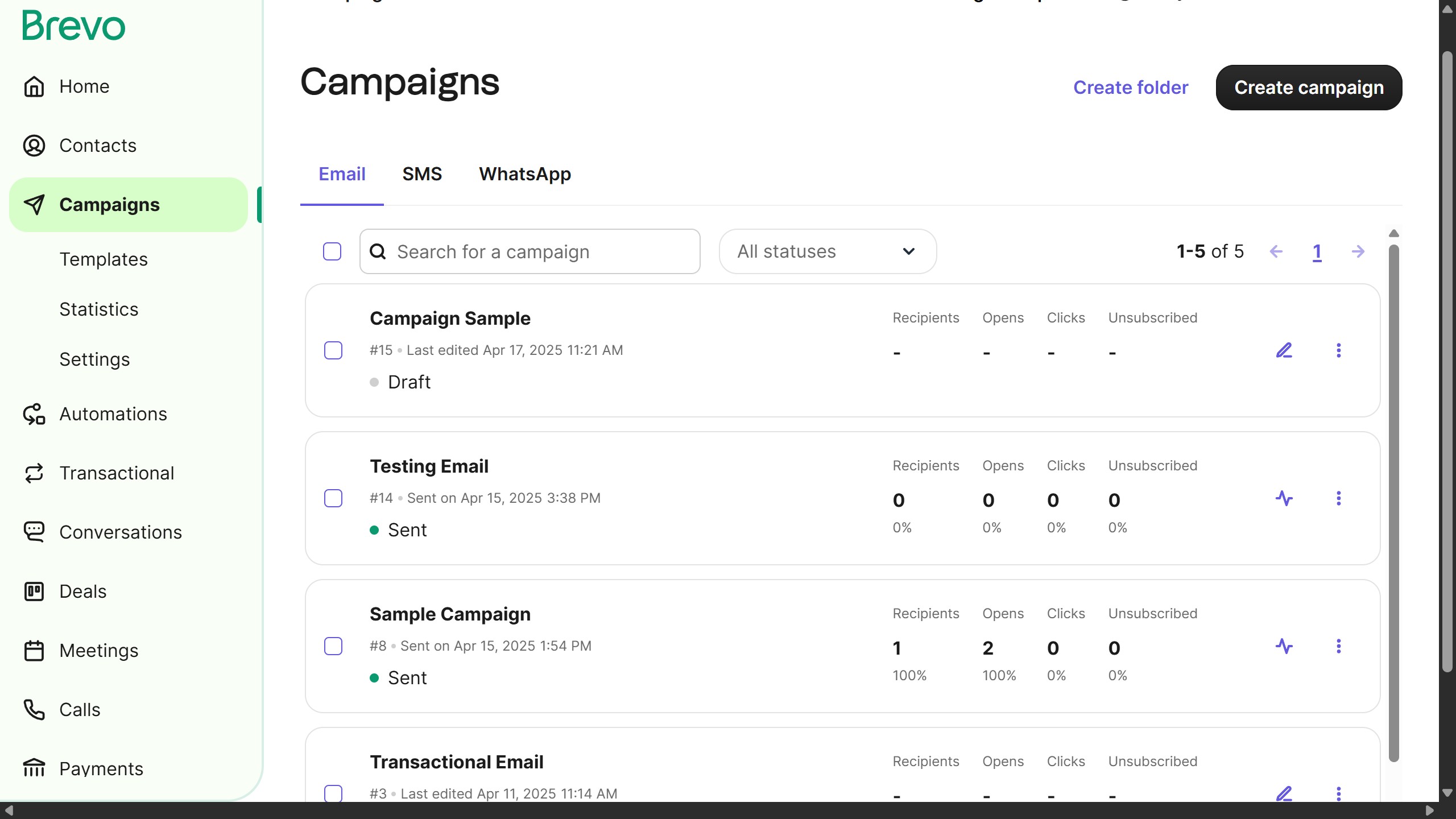Click the Automations sidebar icon
The width and height of the screenshot is (1456, 819).
point(34,414)
